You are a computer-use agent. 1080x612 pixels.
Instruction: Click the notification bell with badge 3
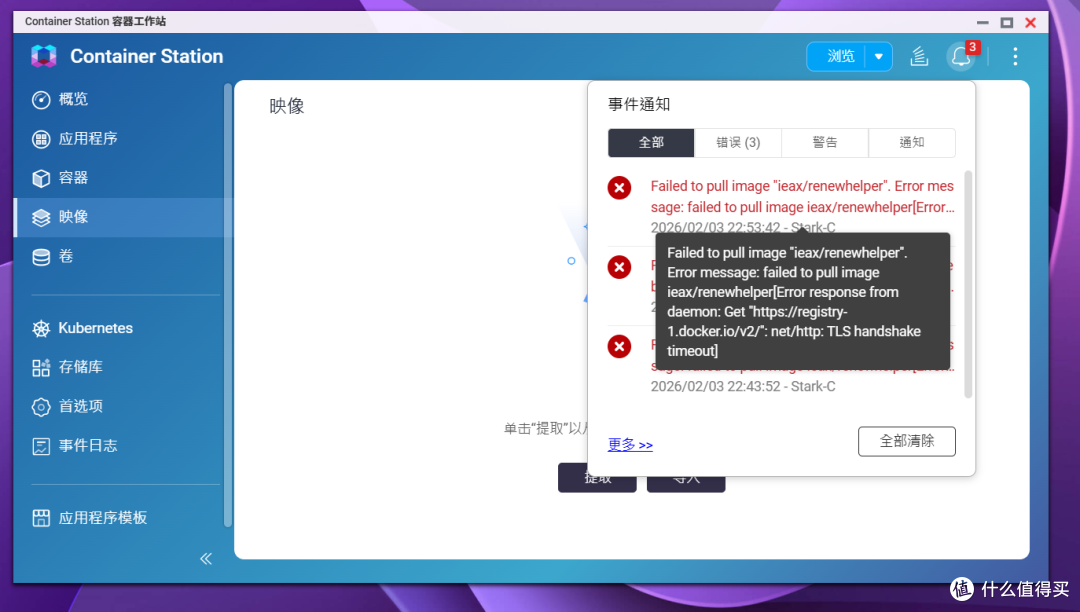coord(962,56)
